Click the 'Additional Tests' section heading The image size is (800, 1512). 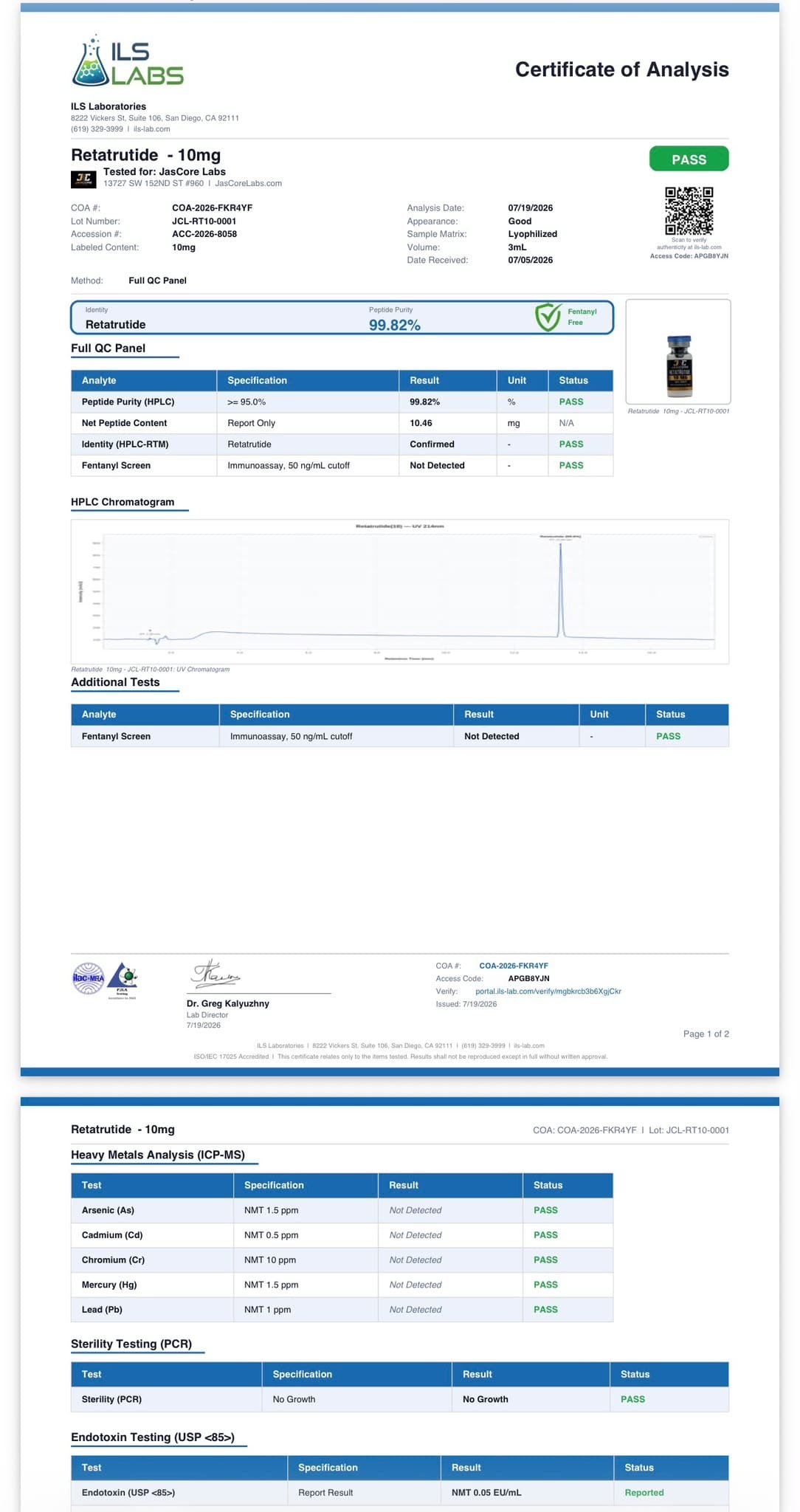[x=115, y=682]
